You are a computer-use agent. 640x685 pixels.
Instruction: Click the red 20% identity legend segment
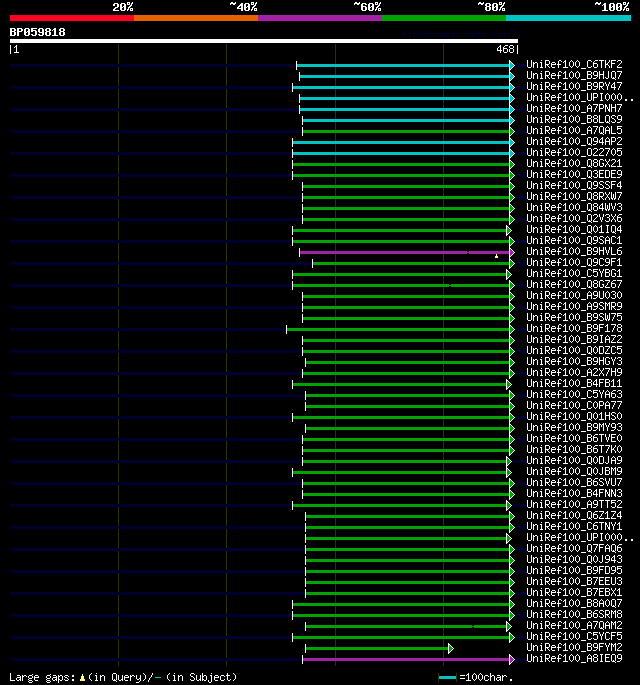[72, 18]
